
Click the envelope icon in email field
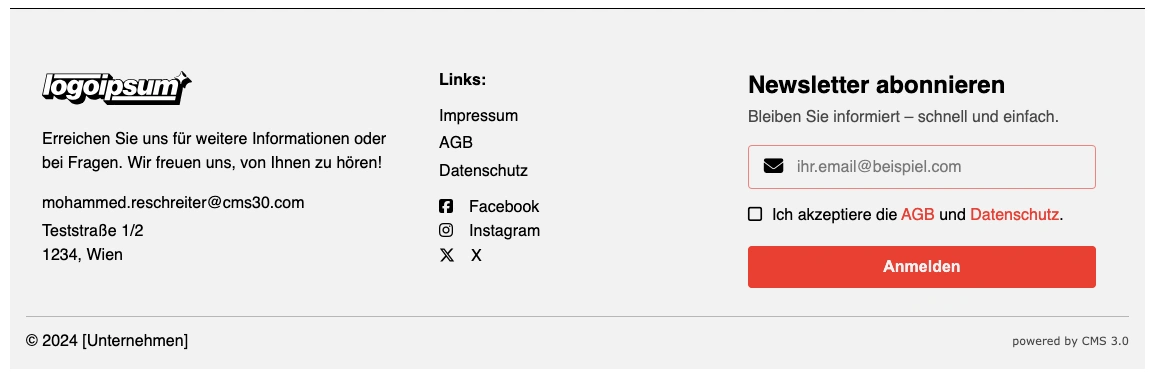[x=773, y=166]
